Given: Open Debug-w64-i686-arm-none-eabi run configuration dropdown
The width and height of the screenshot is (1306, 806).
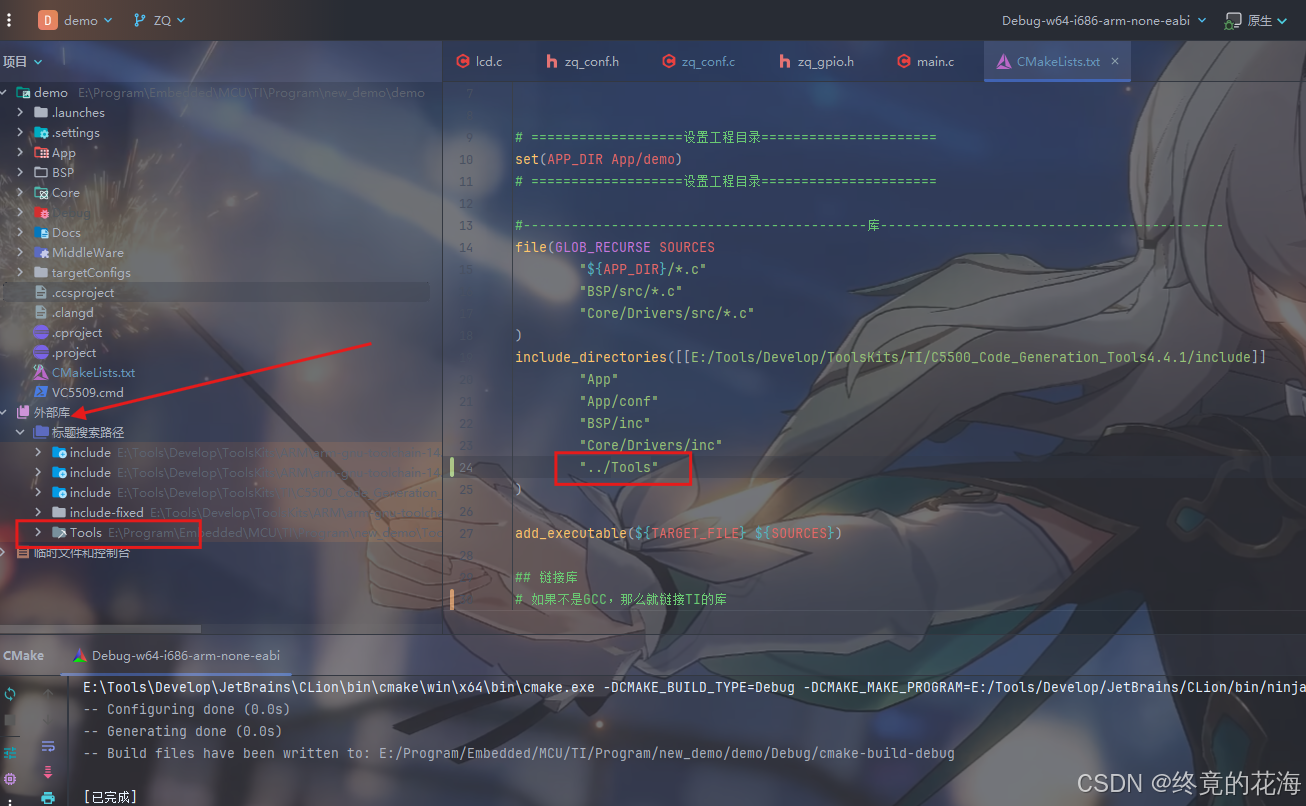Looking at the screenshot, I should 1105,20.
